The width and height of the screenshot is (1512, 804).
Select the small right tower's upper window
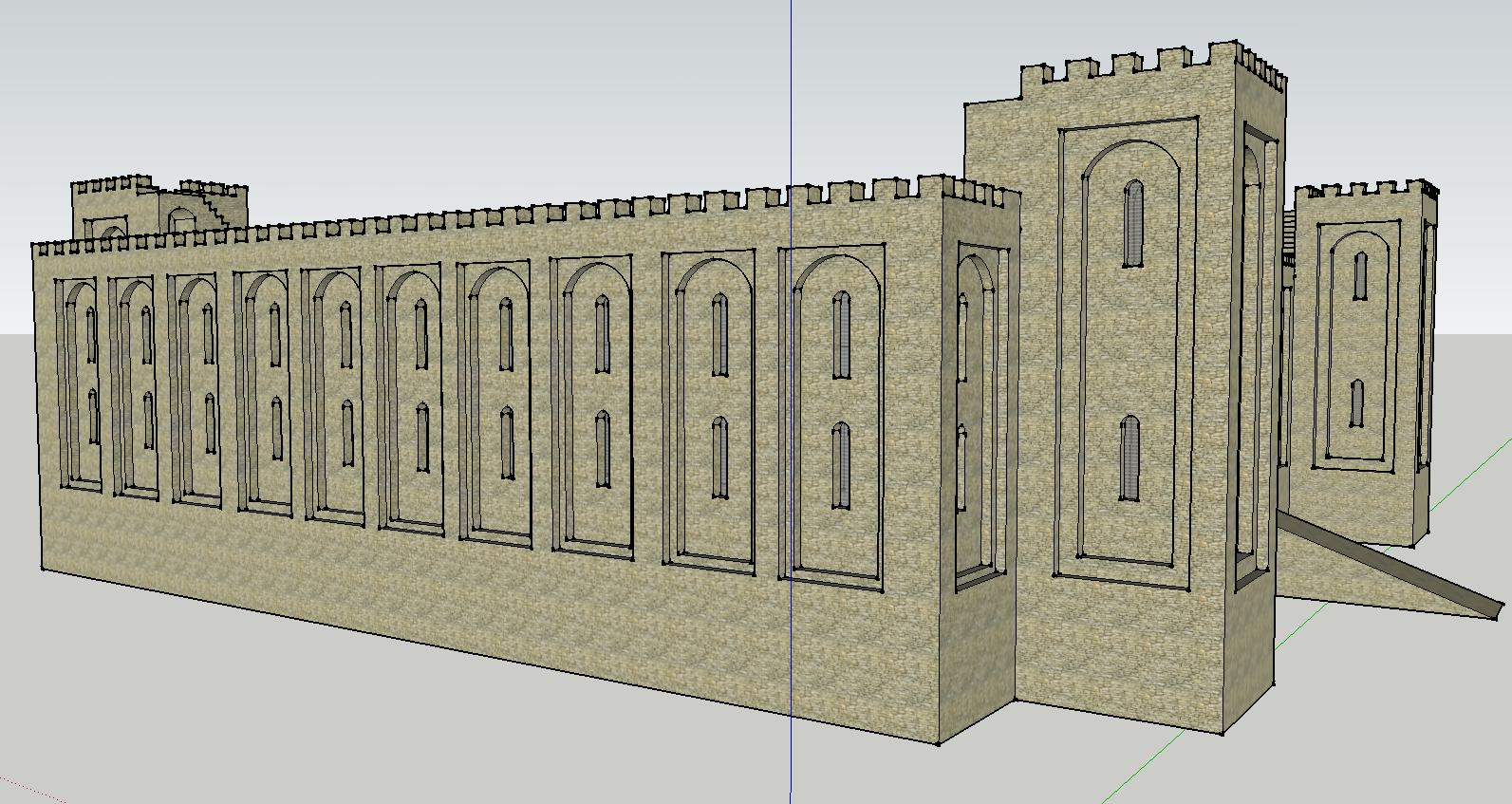[1362, 275]
